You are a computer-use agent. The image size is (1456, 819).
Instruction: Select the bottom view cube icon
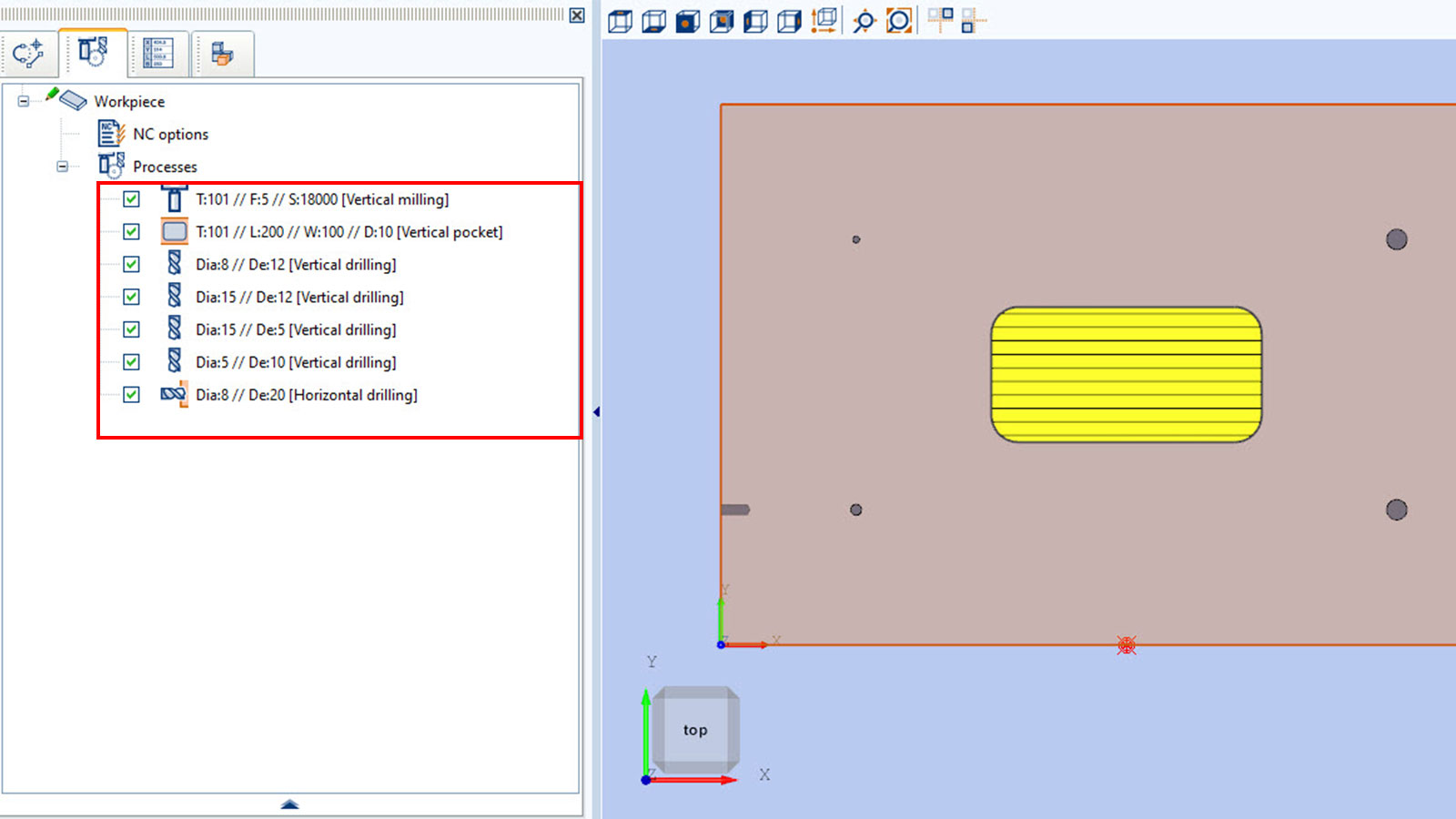[x=653, y=20]
